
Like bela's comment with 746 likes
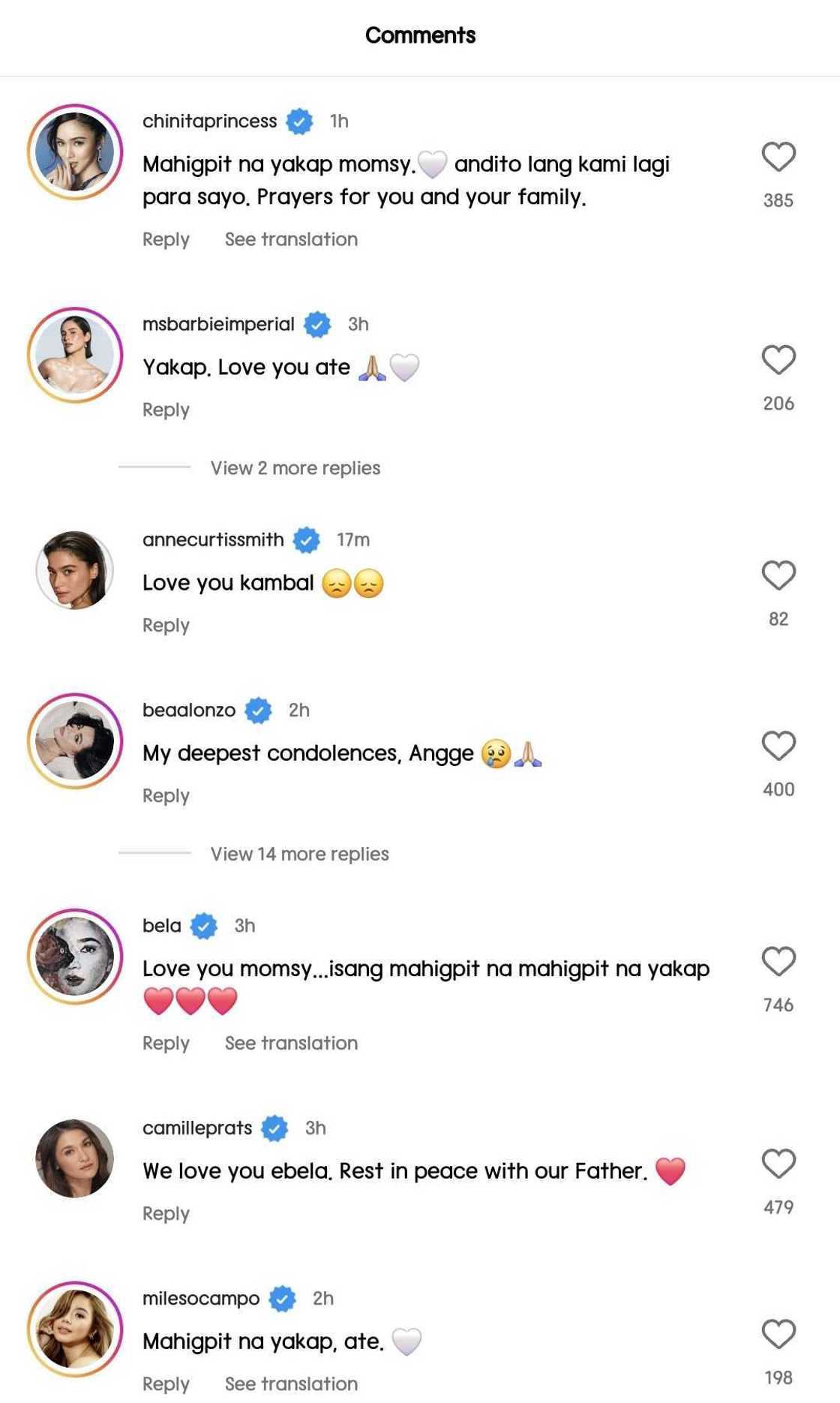pyautogui.click(x=778, y=961)
